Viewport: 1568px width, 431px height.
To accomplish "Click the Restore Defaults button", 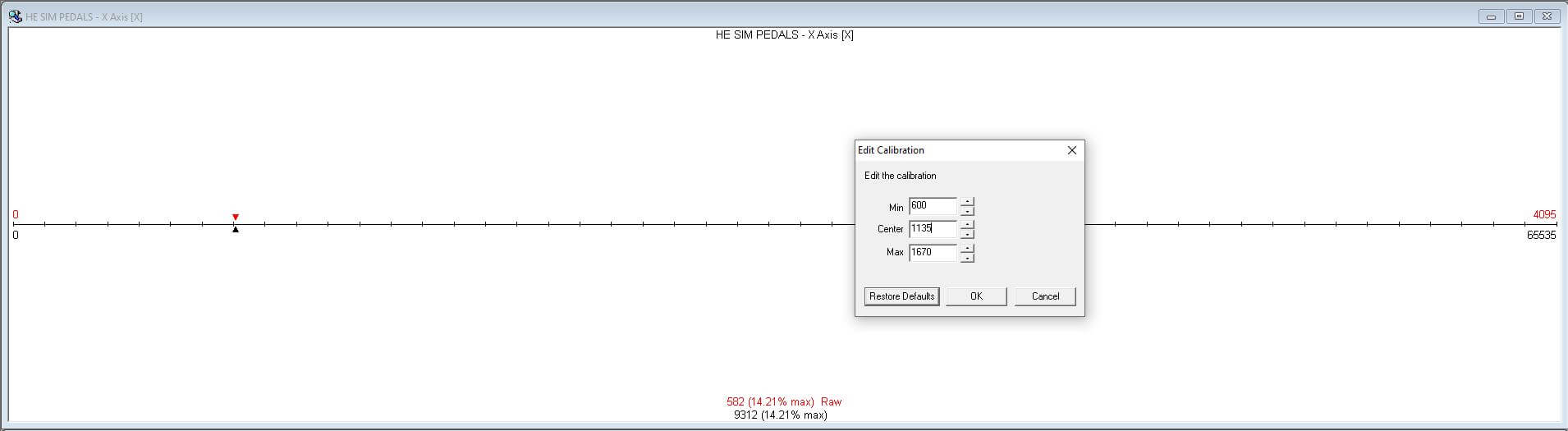I will pos(901,296).
